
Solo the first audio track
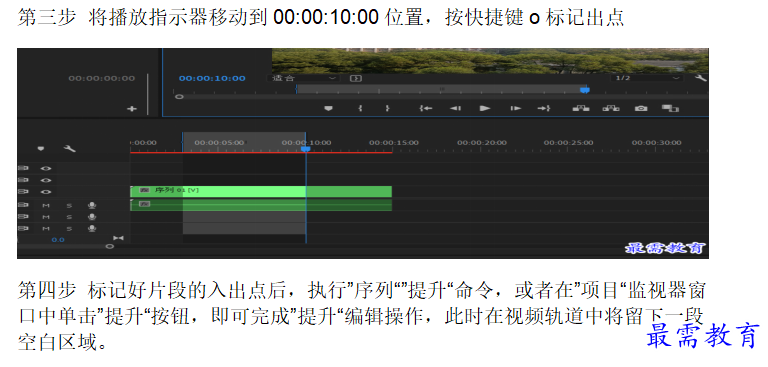tap(69, 205)
